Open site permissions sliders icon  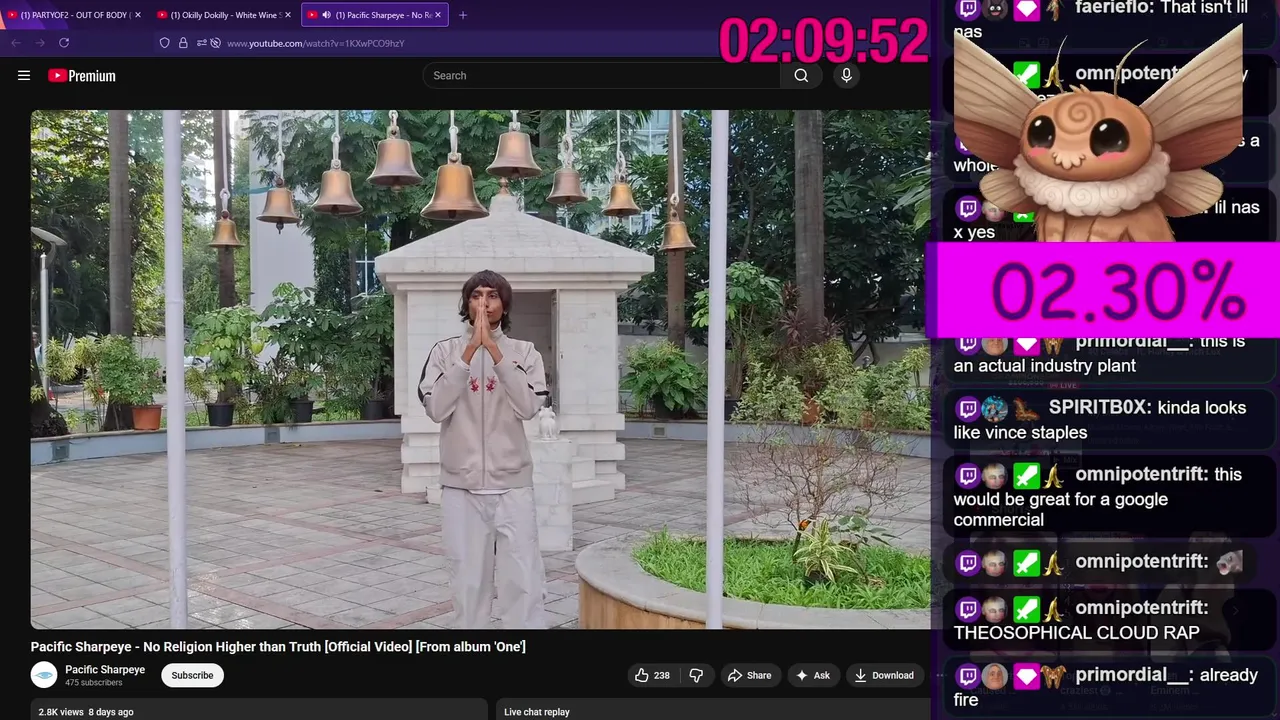[x=201, y=43]
